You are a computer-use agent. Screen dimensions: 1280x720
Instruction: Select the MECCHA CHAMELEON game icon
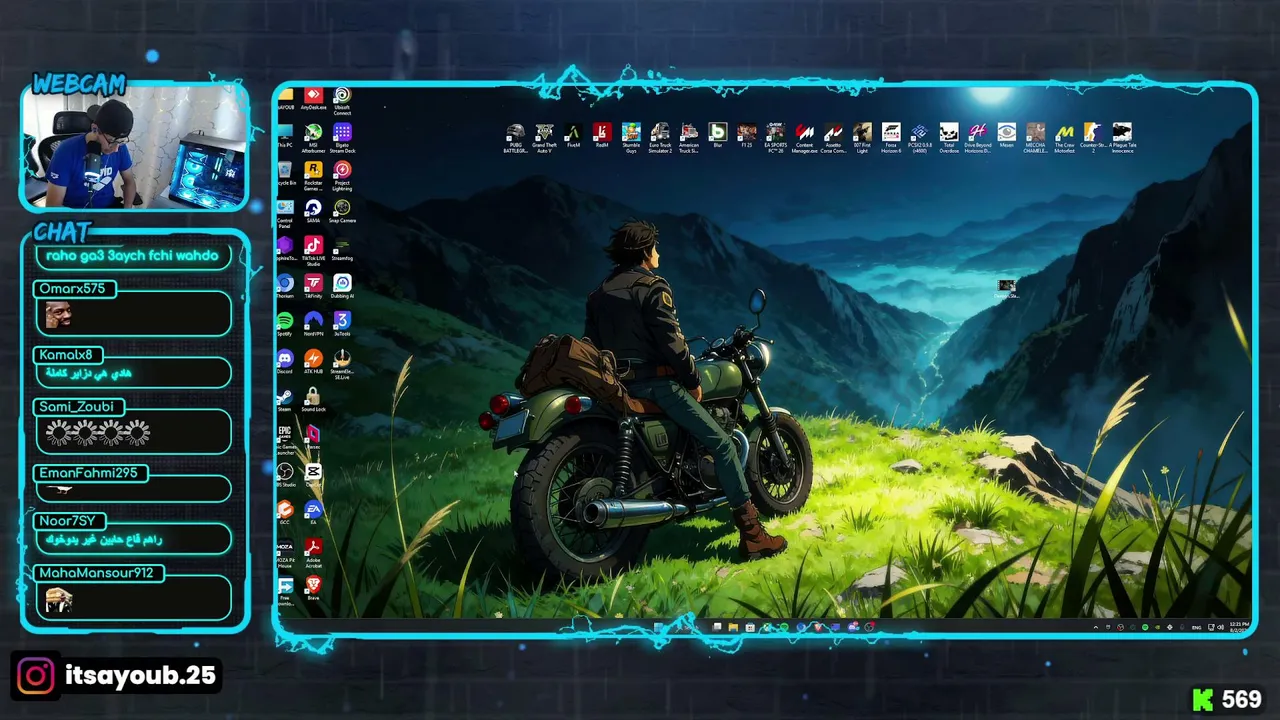[1035, 139]
